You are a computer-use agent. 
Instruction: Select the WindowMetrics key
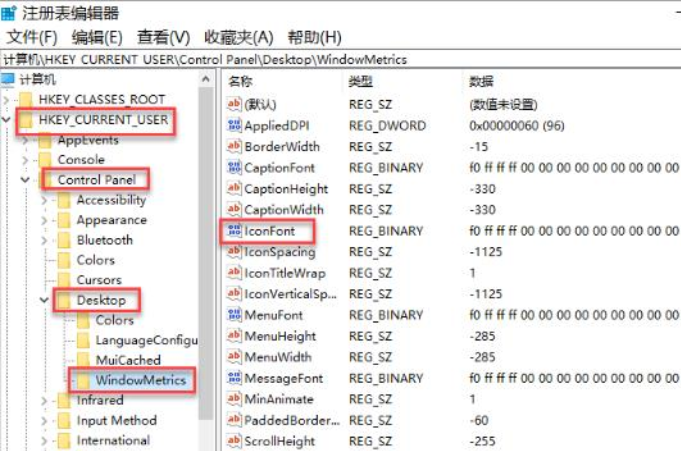point(141,380)
